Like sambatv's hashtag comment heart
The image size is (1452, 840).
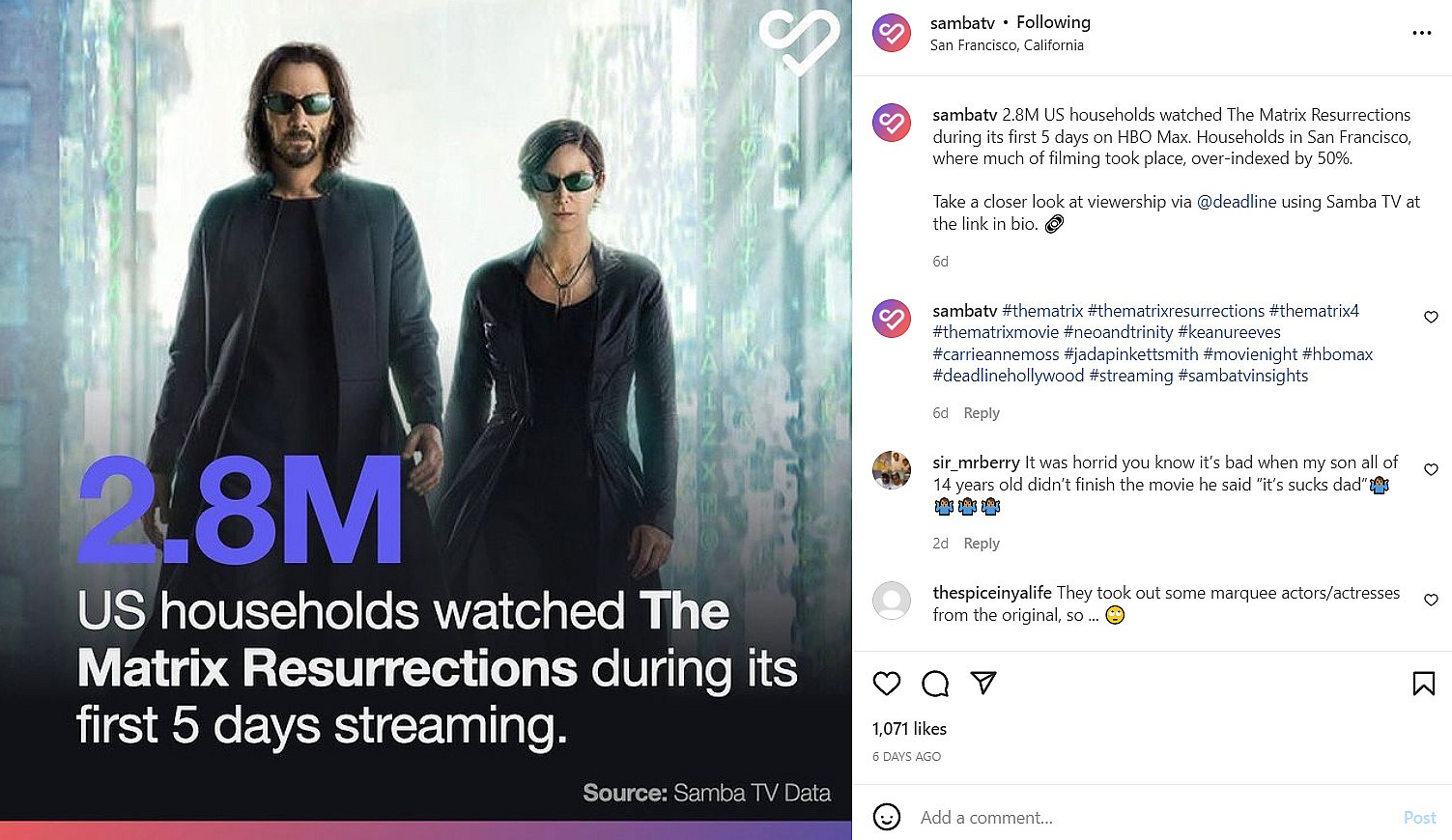[1431, 317]
